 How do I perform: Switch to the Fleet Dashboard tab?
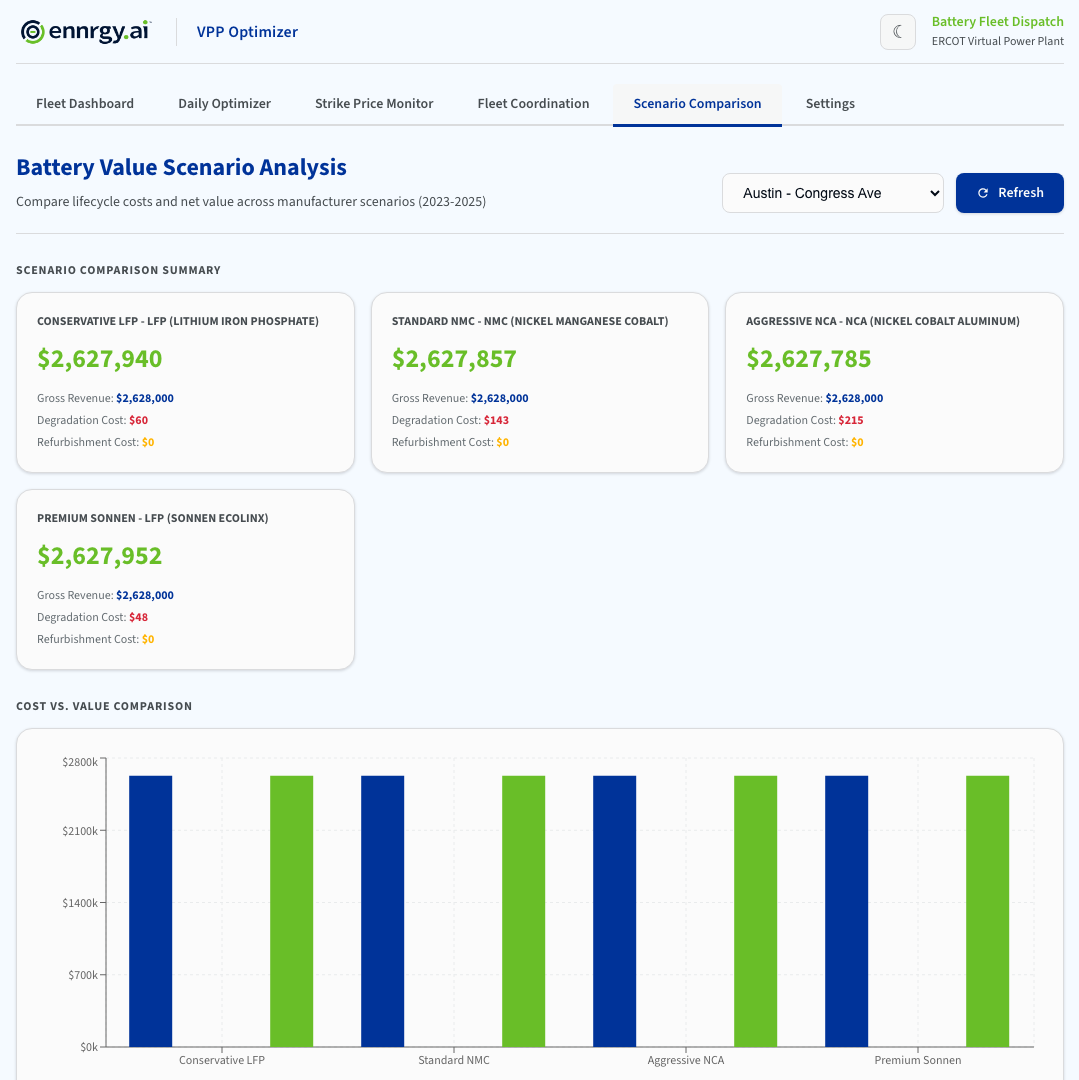point(85,103)
